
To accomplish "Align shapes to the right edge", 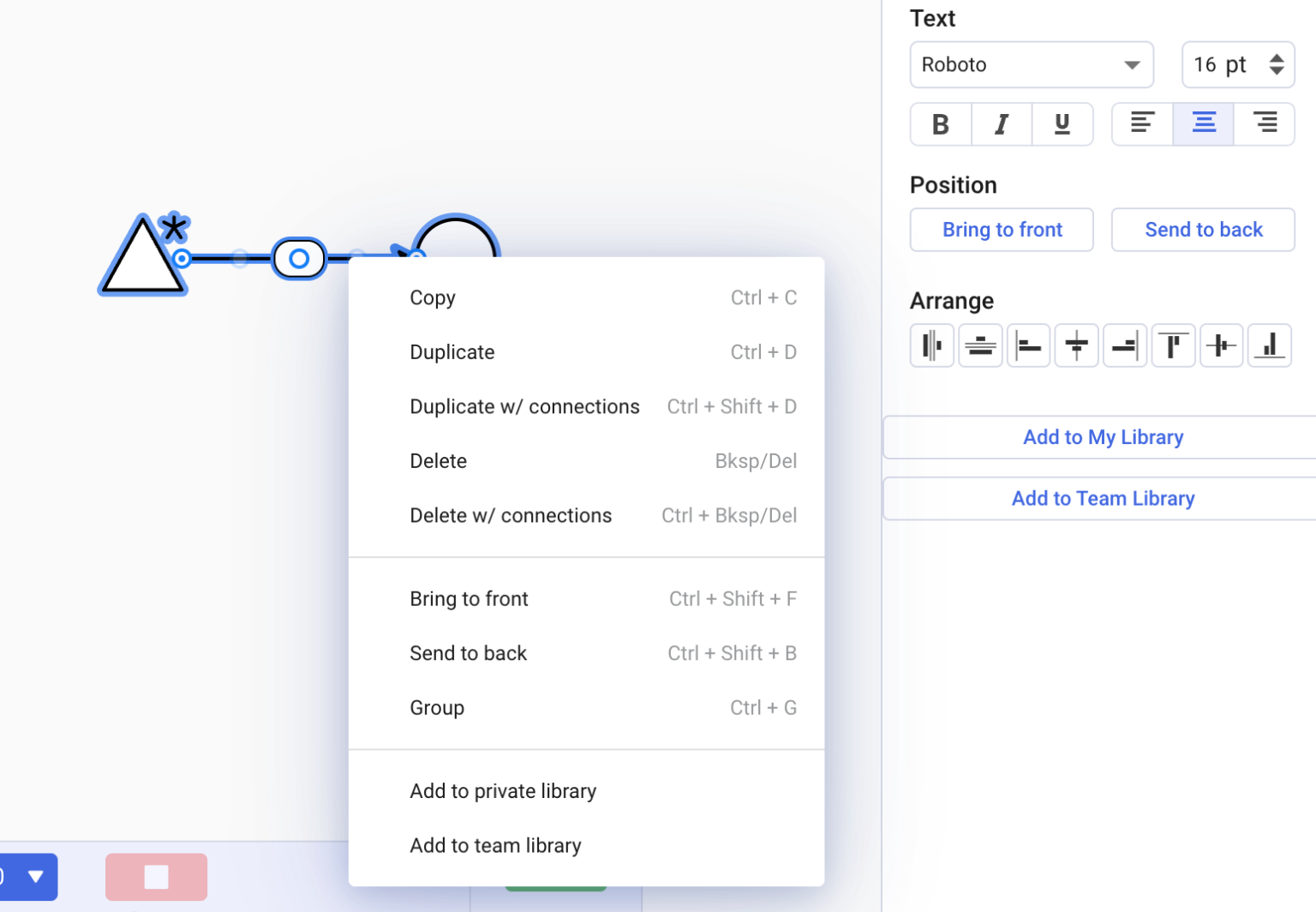I will click(1125, 345).
